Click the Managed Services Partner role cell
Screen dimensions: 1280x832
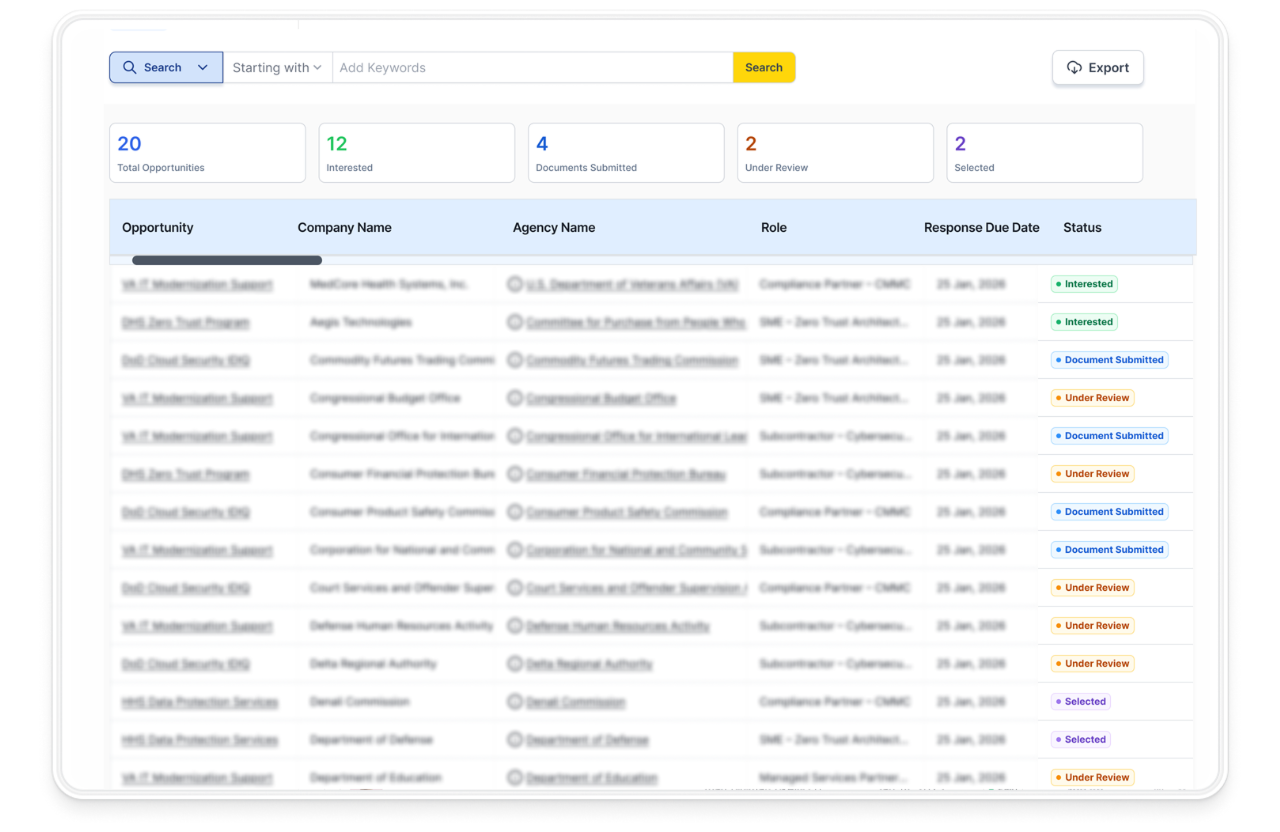pyautogui.click(x=832, y=778)
